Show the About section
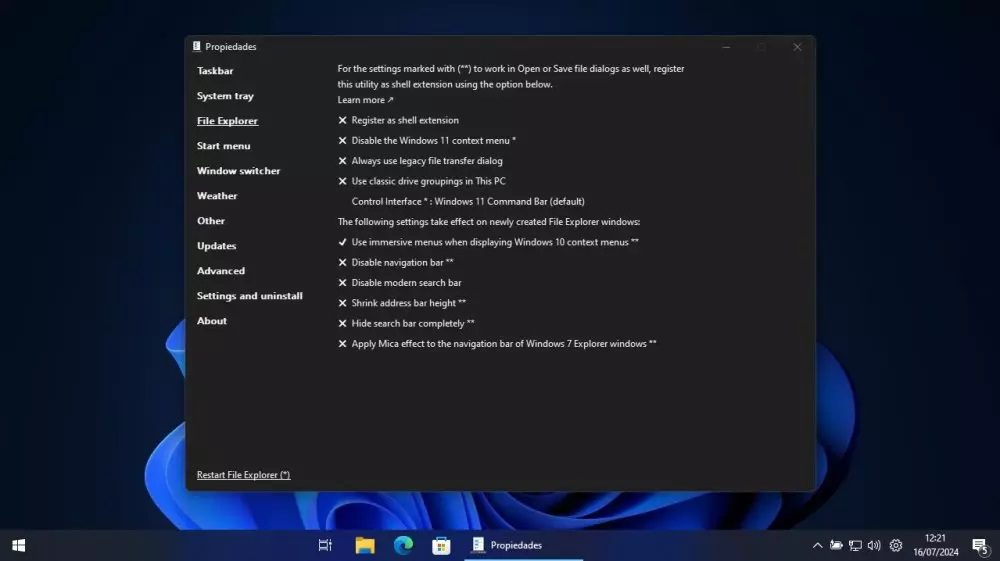 pyautogui.click(x=212, y=321)
